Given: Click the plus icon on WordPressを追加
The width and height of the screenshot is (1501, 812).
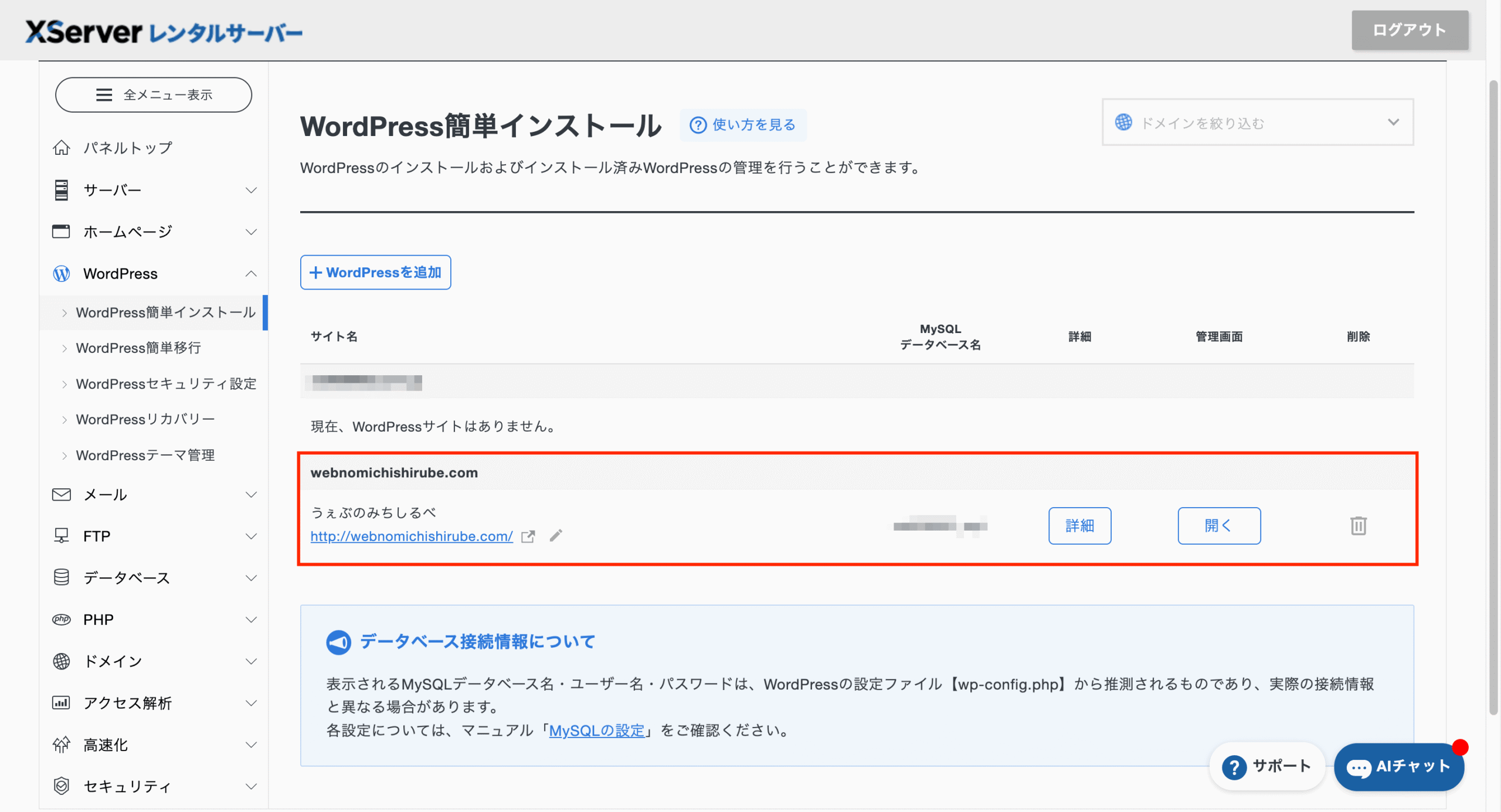Looking at the screenshot, I should point(316,273).
